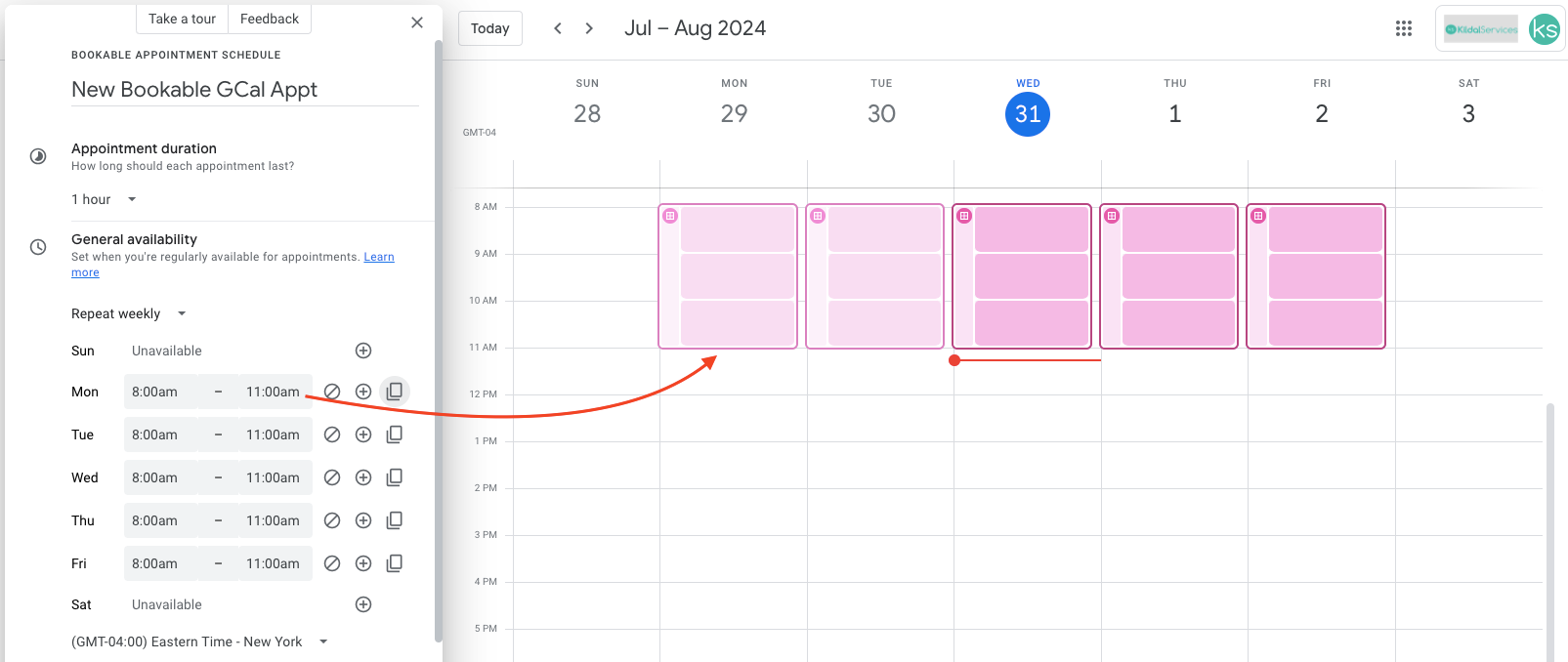Go to previous week
Screen dimensions: 1568x662
click(x=558, y=28)
